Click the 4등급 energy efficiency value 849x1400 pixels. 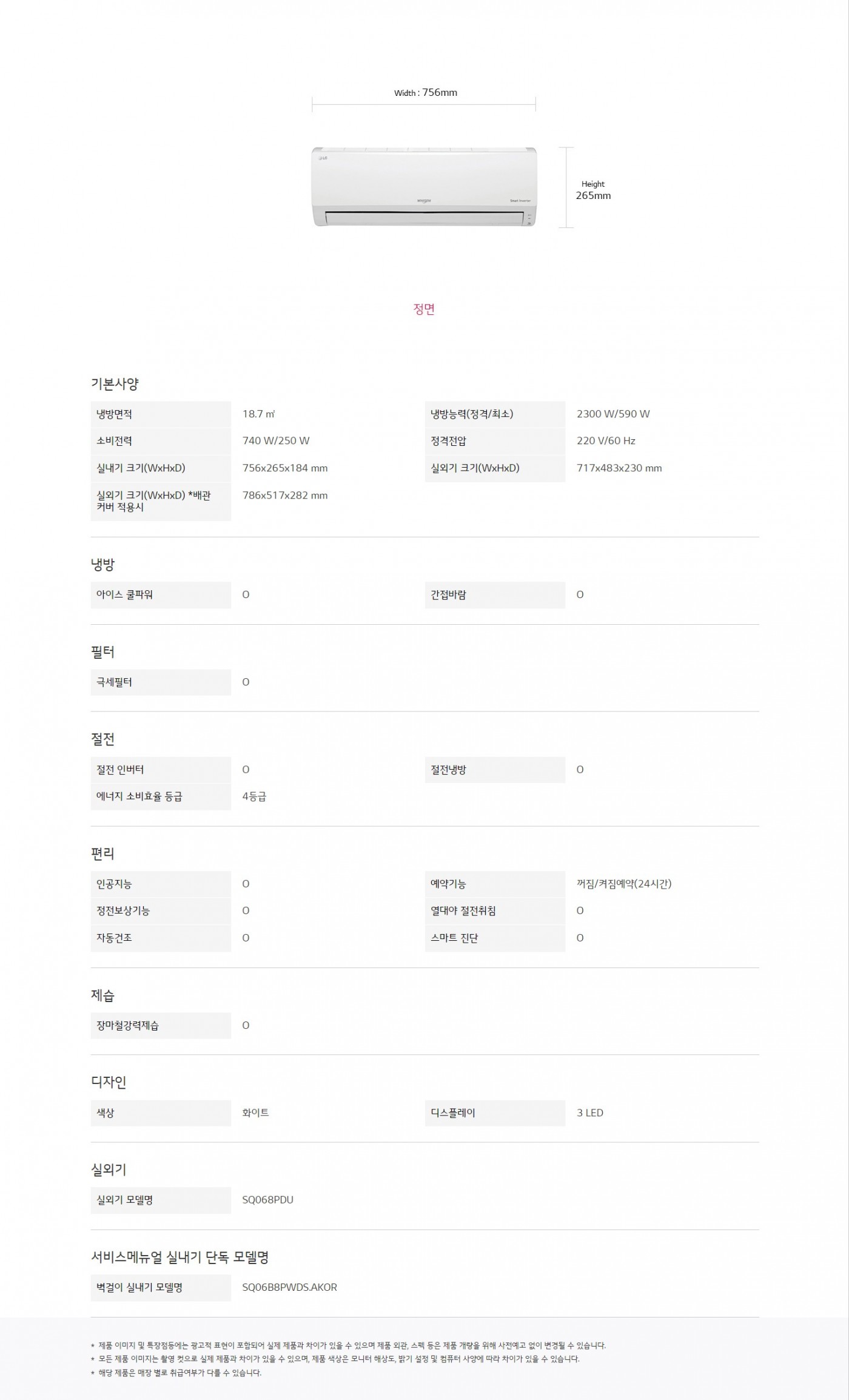[254, 796]
